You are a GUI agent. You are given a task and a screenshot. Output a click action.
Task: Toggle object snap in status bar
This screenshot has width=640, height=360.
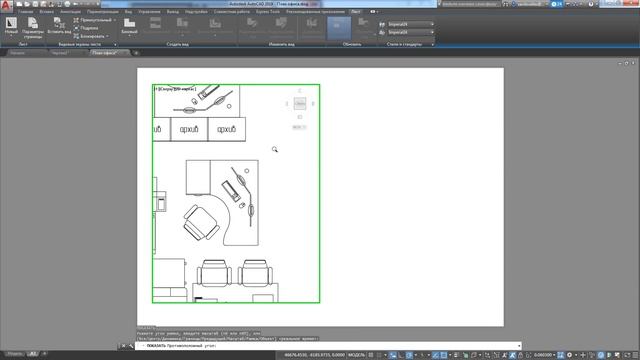click(x=444, y=355)
